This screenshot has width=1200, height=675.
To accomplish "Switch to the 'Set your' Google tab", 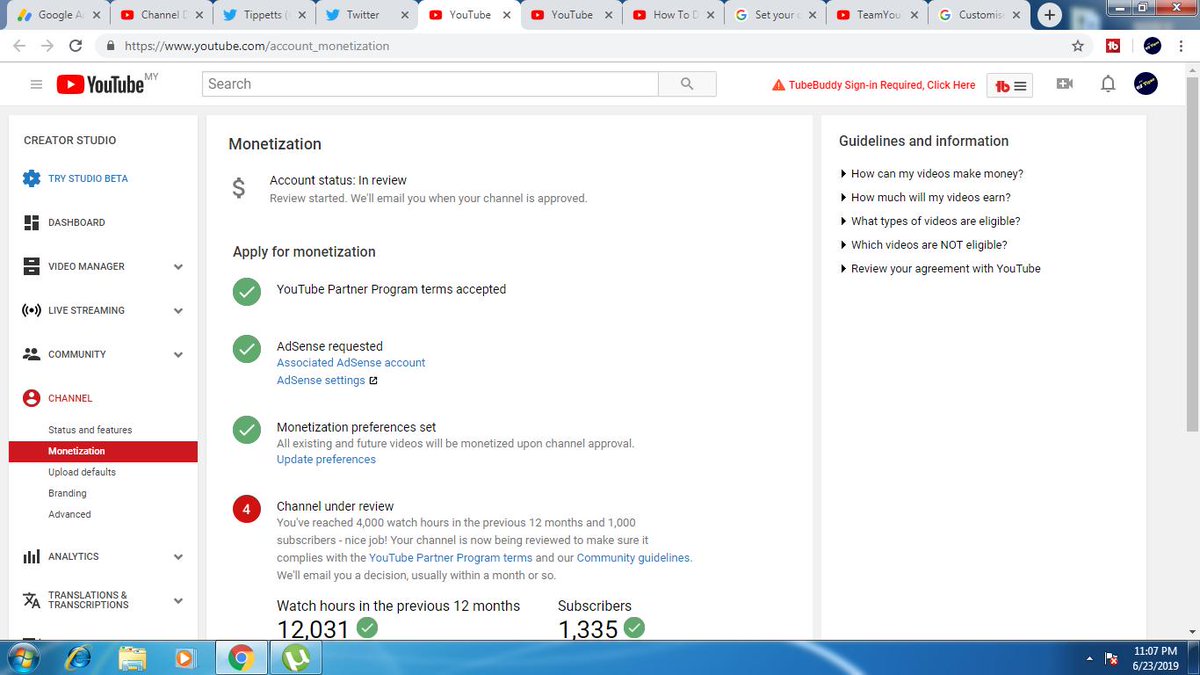I will point(774,15).
